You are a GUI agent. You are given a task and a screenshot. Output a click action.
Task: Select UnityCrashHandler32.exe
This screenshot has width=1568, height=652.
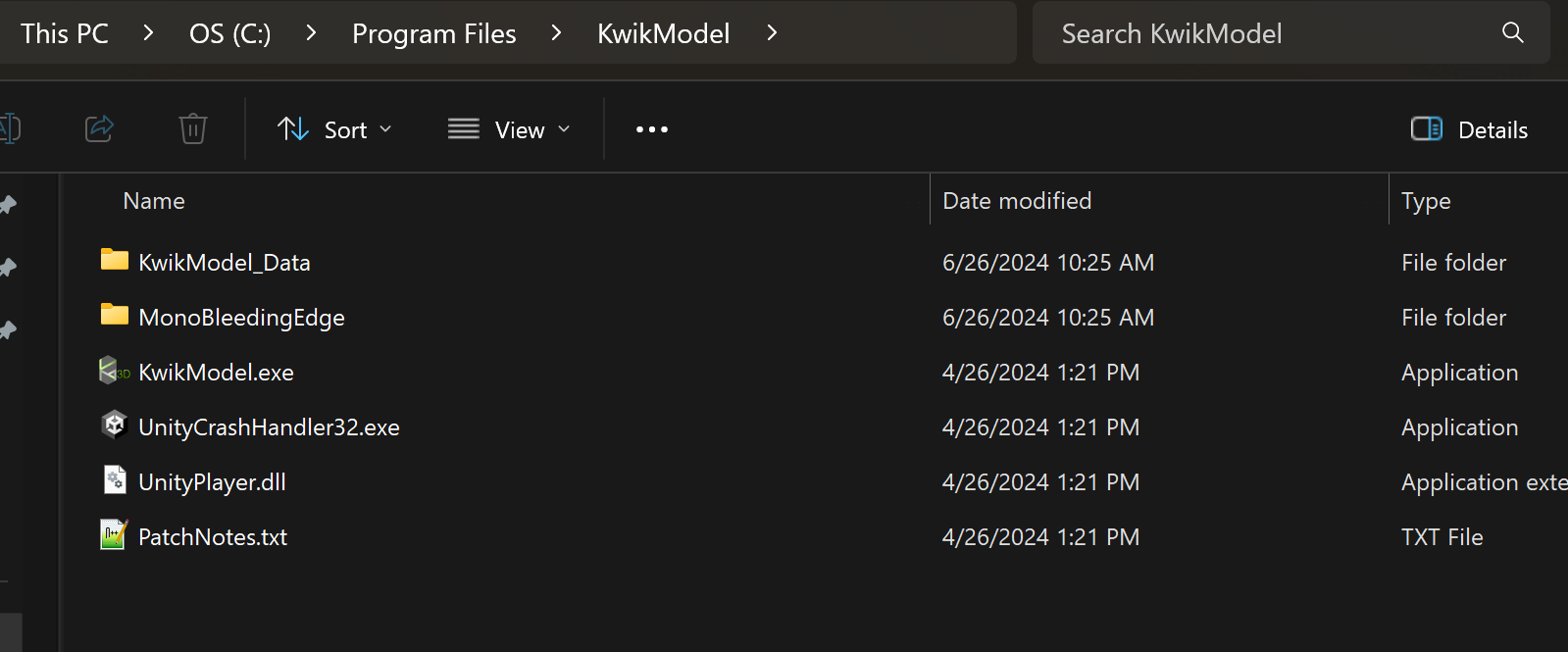tap(269, 426)
